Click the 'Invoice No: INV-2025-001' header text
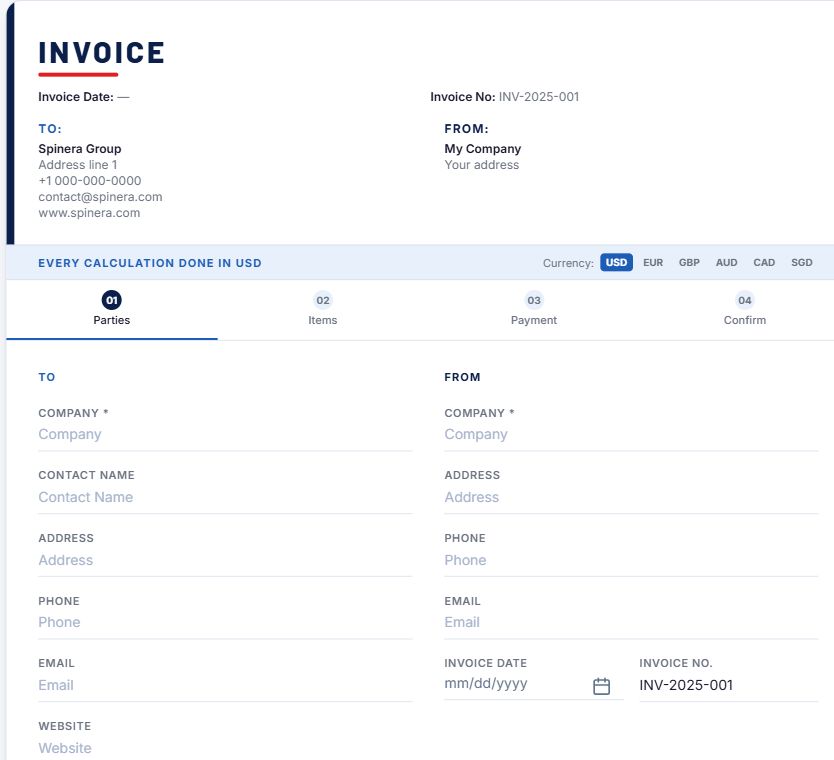The image size is (834, 760). click(x=504, y=97)
